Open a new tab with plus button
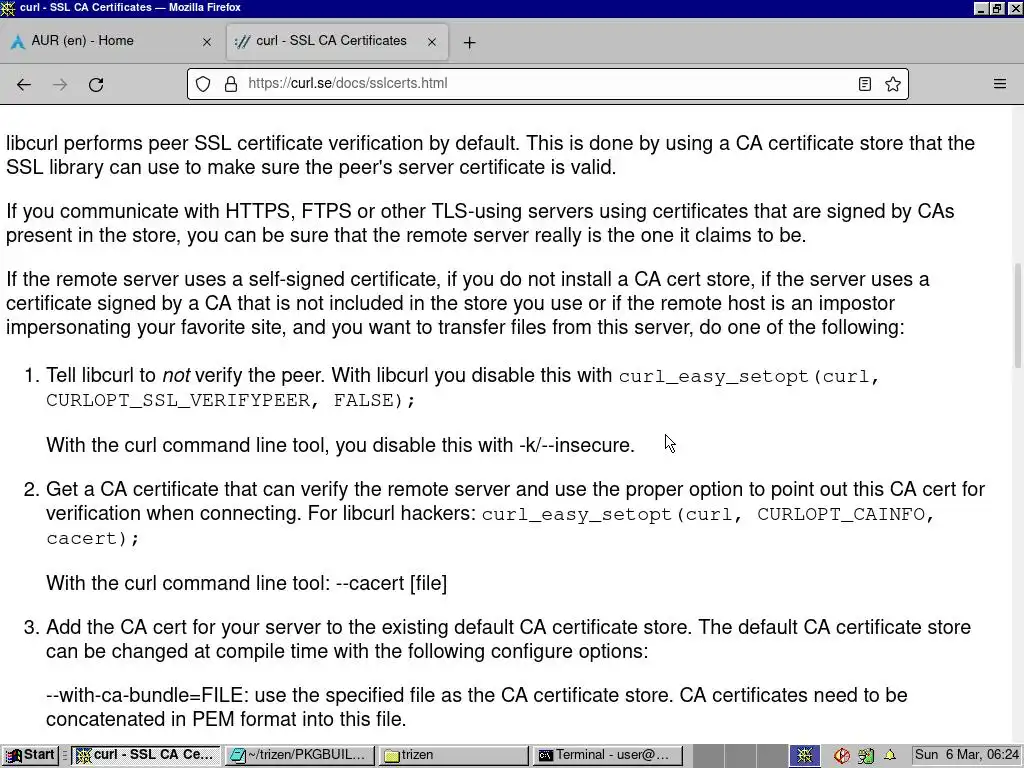The image size is (1024, 768). 469,42
